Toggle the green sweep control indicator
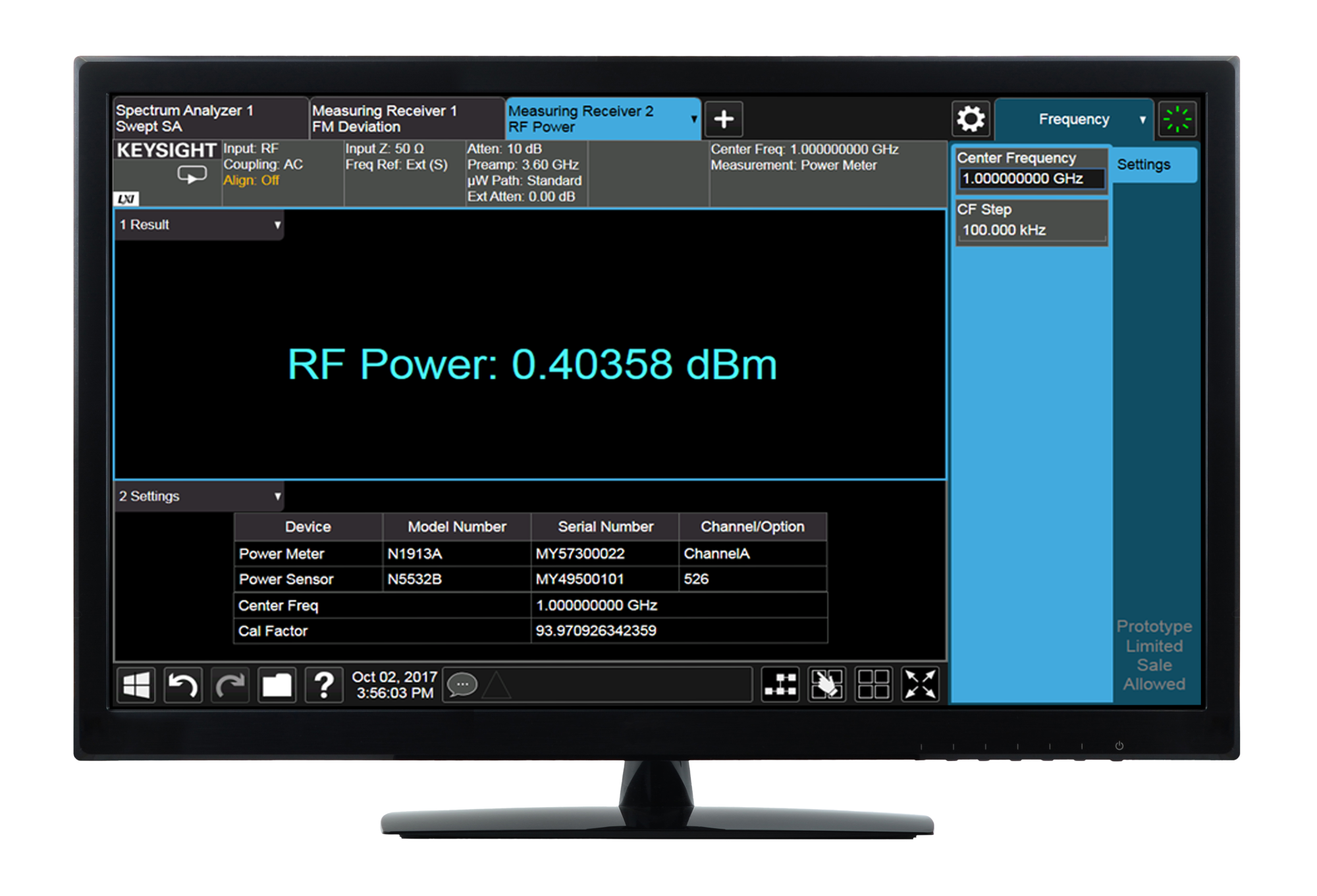 coord(1177,119)
